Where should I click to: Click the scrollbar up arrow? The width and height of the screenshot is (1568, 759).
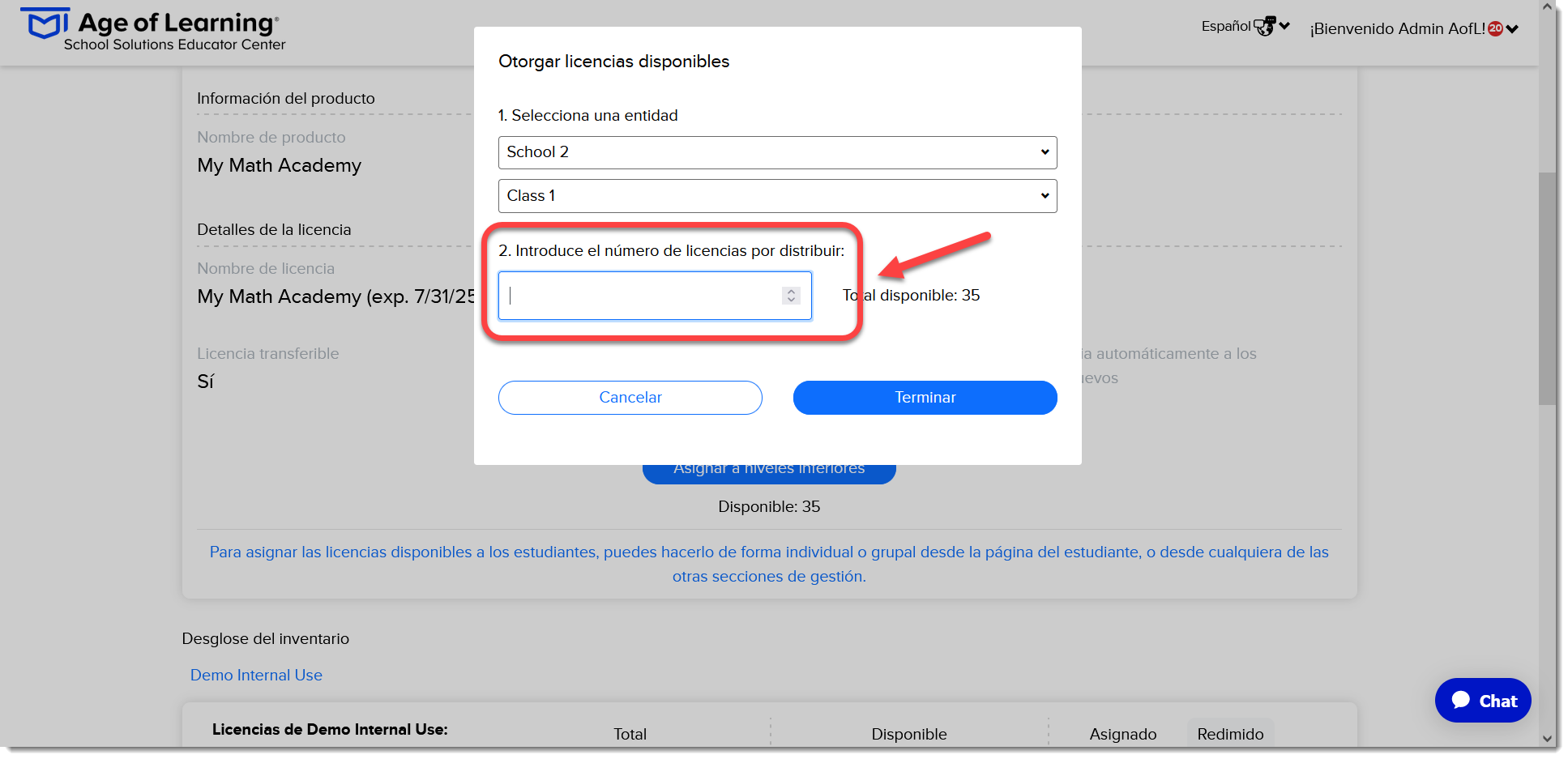click(x=1547, y=7)
